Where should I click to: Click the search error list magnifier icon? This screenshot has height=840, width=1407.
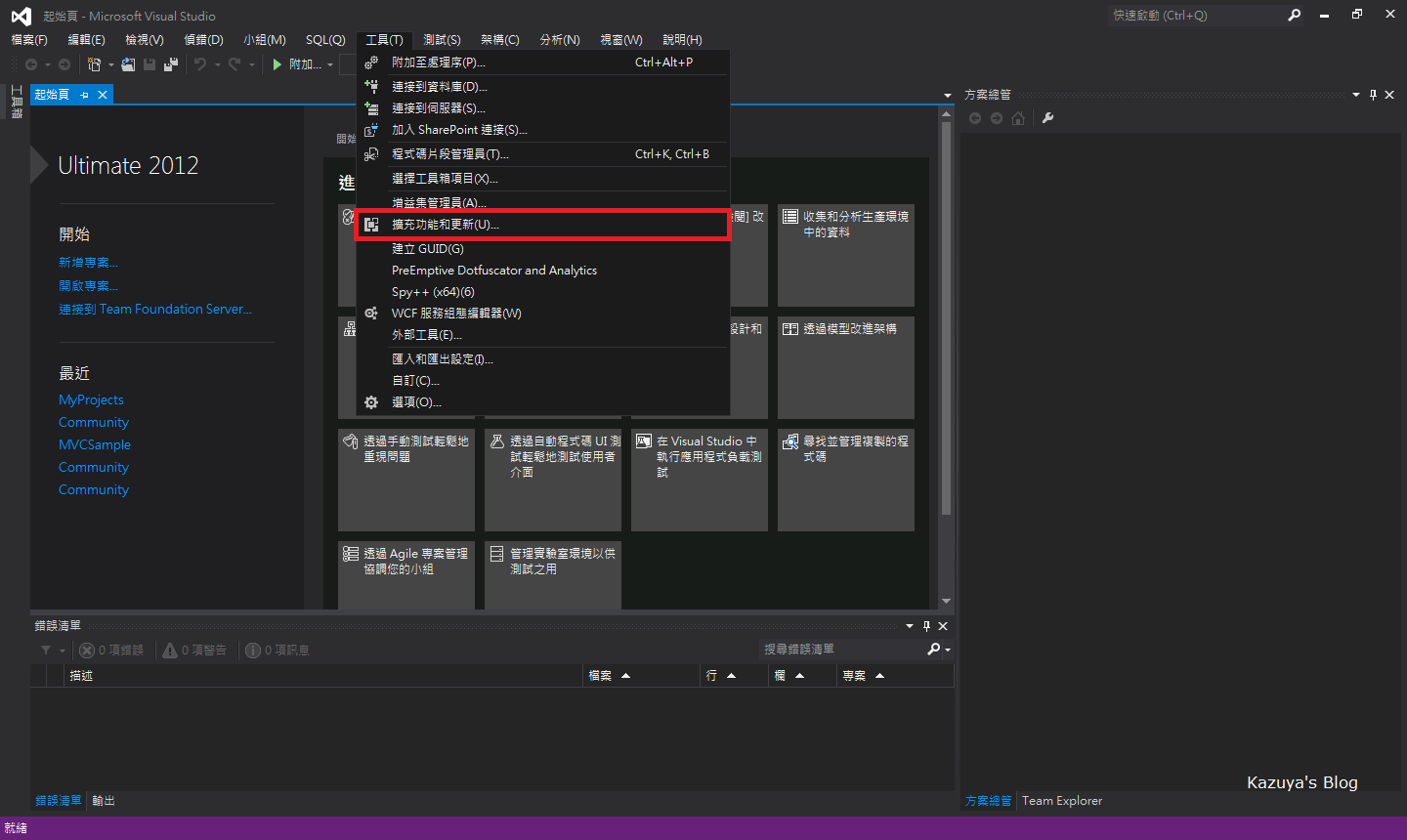tap(934, 650)
